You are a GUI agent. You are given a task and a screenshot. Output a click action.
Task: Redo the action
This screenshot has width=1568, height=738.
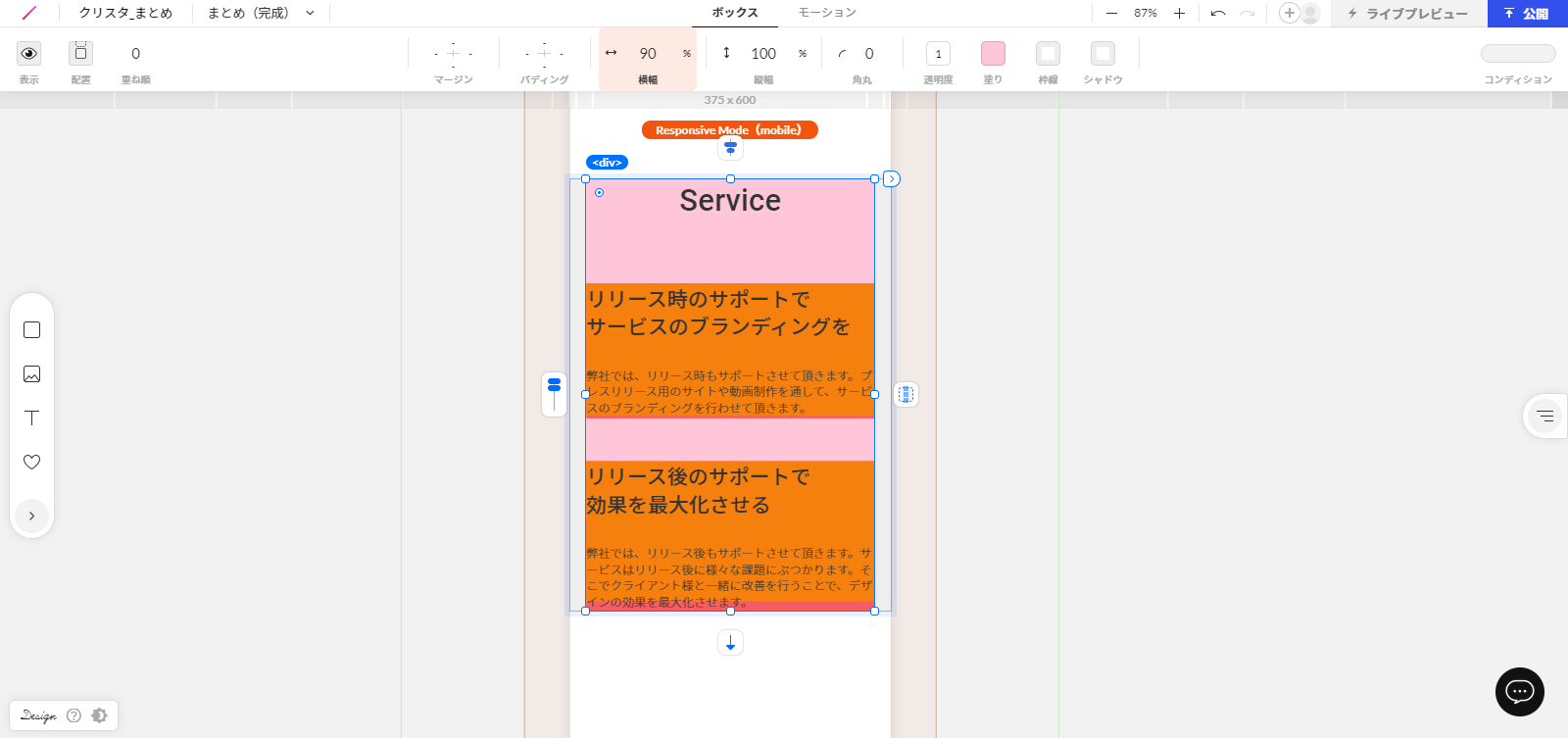pos(1247,13)
